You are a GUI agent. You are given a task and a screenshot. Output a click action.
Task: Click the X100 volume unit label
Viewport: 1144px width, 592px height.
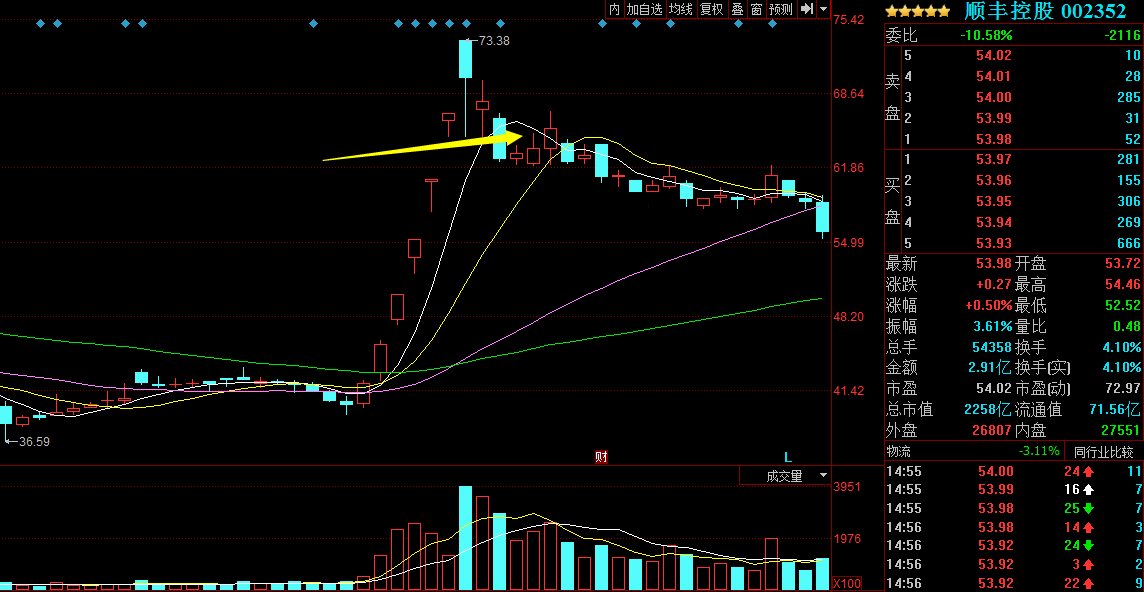(848, 583)
